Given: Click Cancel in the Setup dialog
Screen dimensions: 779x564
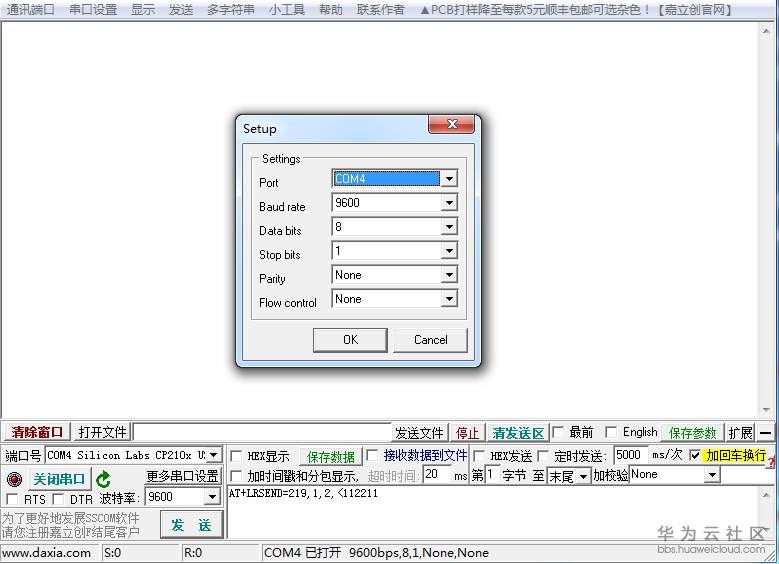Looking at the screenshot, I should [430, 340].
